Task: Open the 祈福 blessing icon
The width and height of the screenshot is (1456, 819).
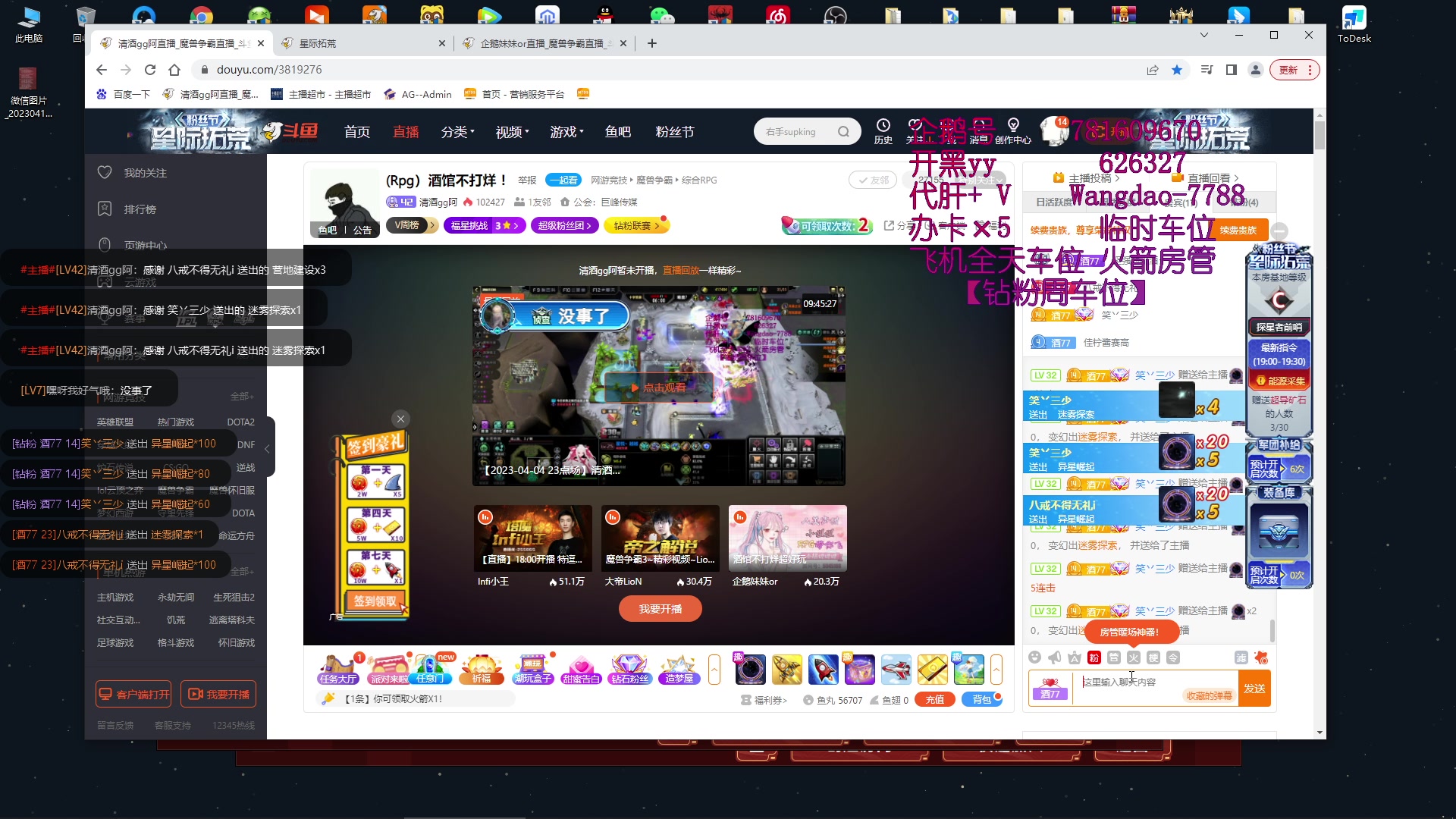Action: [x=482, y=669]
